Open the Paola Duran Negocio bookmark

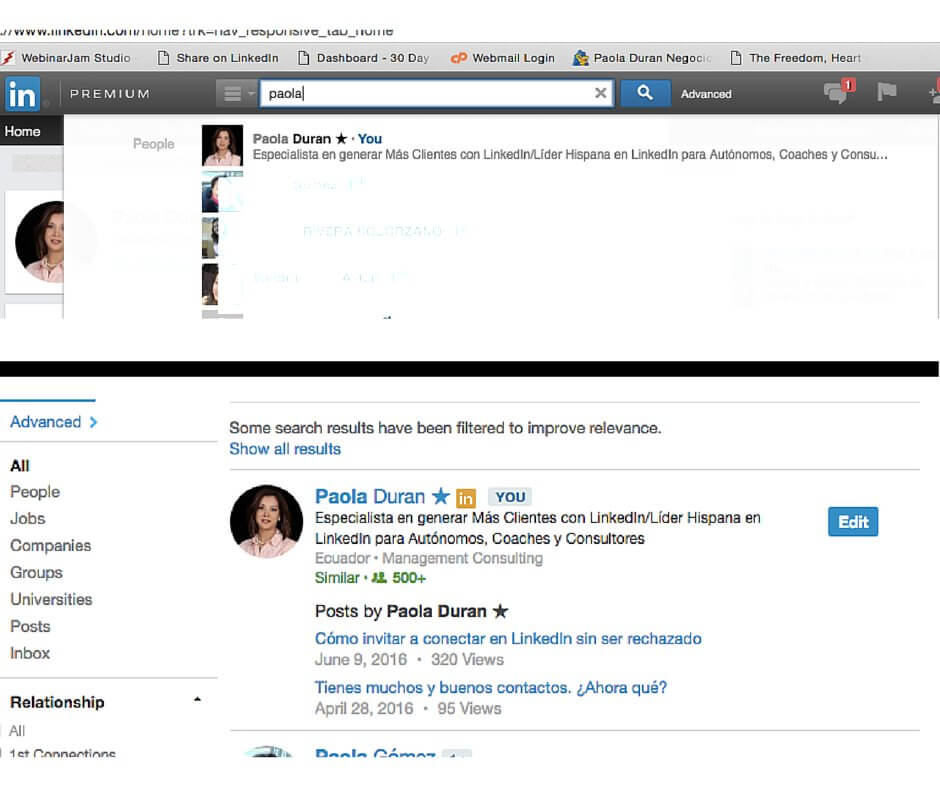(x=642, y=58)
